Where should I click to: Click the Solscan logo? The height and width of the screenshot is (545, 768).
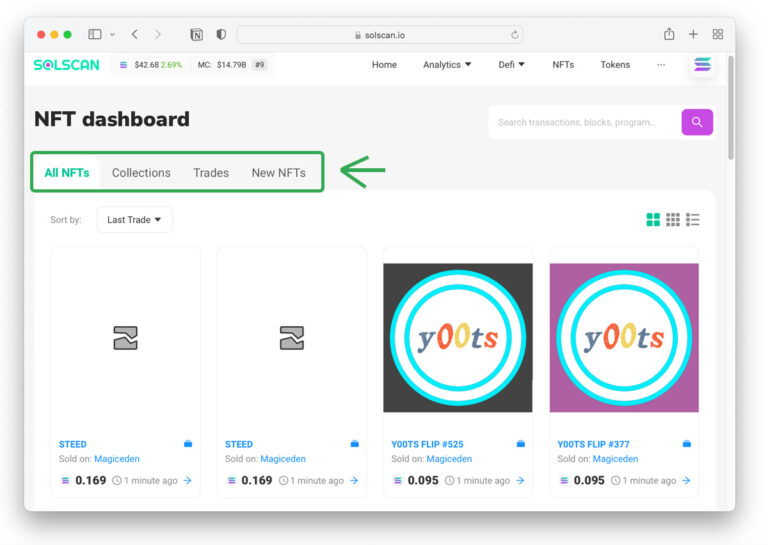pyautogui.click(x=67, y=65)
